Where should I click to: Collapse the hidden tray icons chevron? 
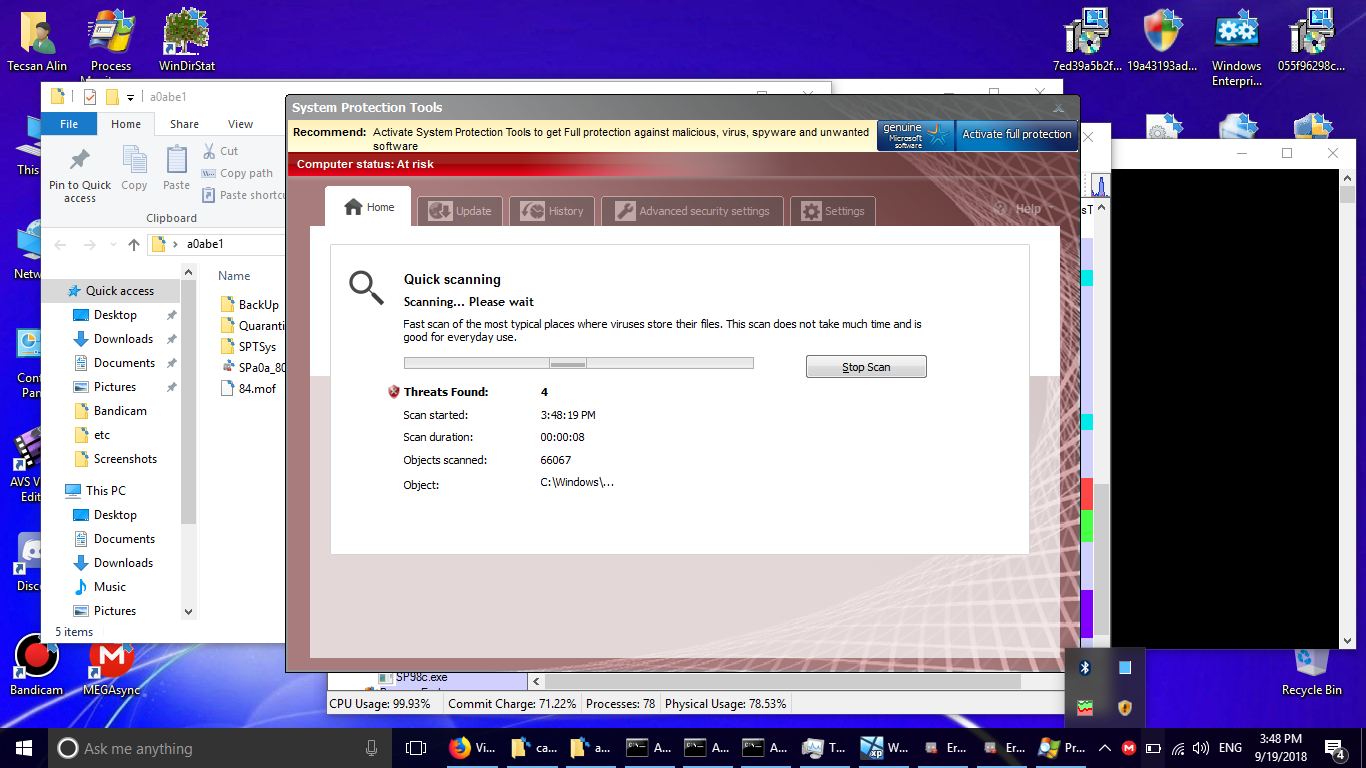1105,748
